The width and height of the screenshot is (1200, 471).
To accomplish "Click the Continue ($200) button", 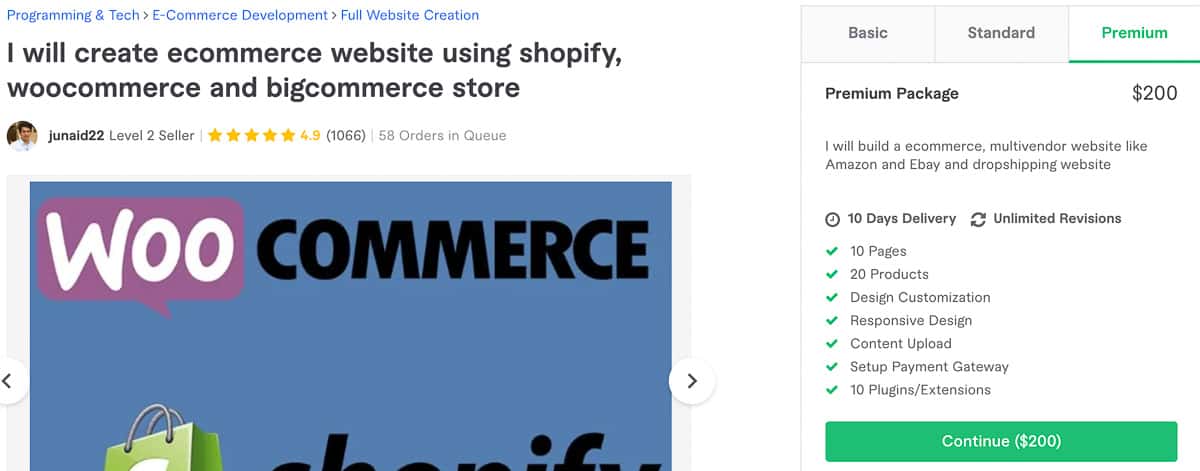I will pyautogui.click(x=1001, y=441).
